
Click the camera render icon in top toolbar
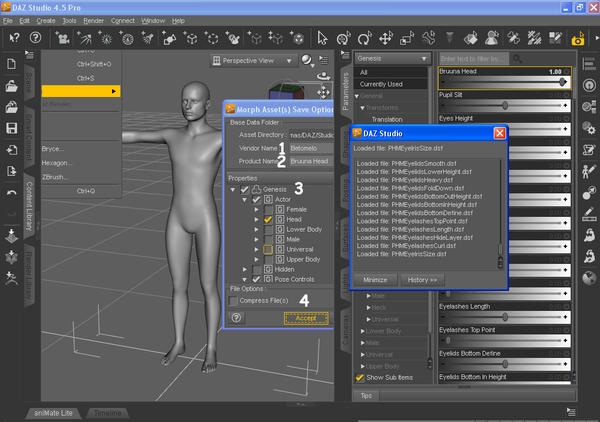578,39
